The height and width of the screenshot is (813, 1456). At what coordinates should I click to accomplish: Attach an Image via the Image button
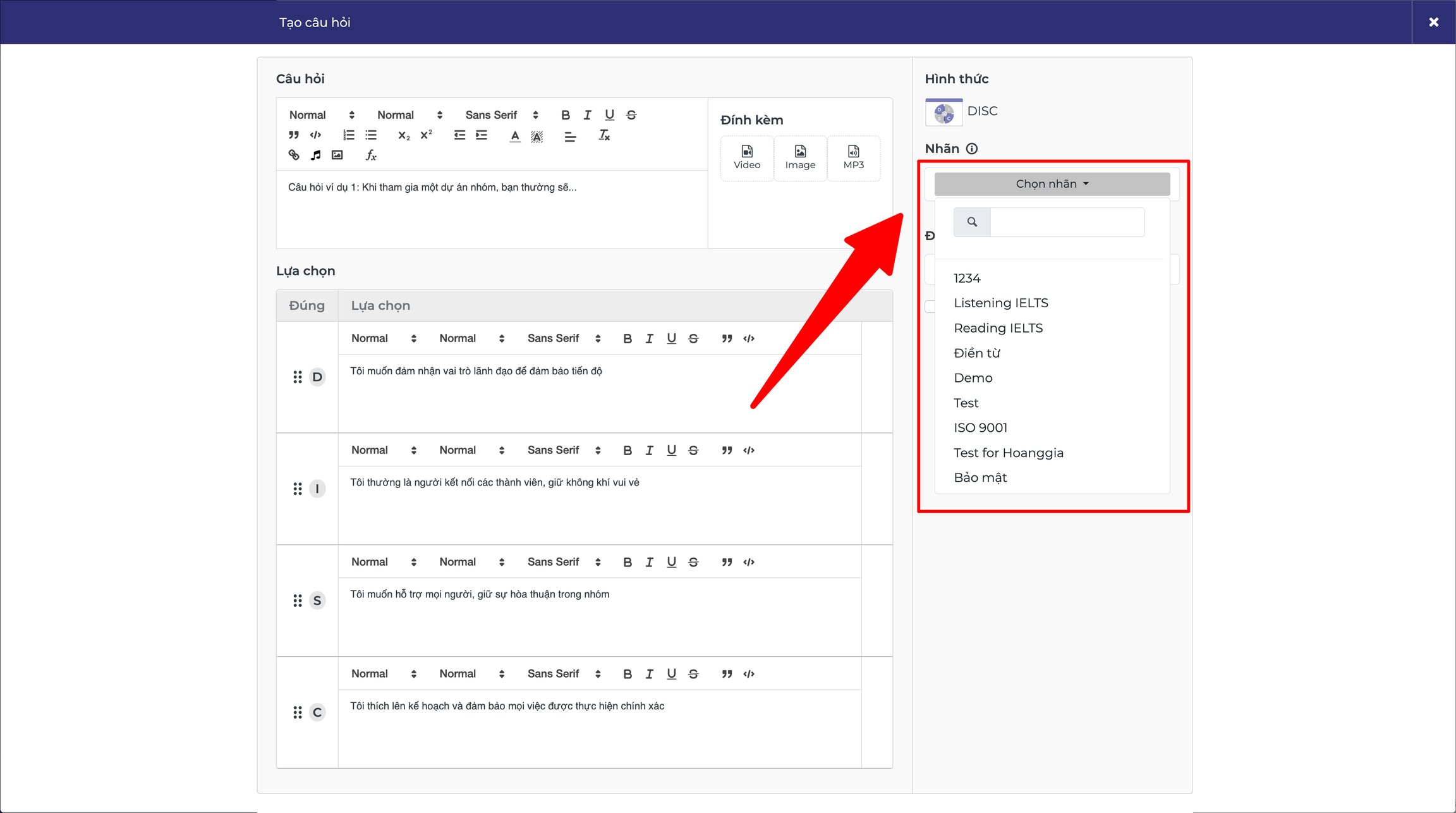(800, 158)
